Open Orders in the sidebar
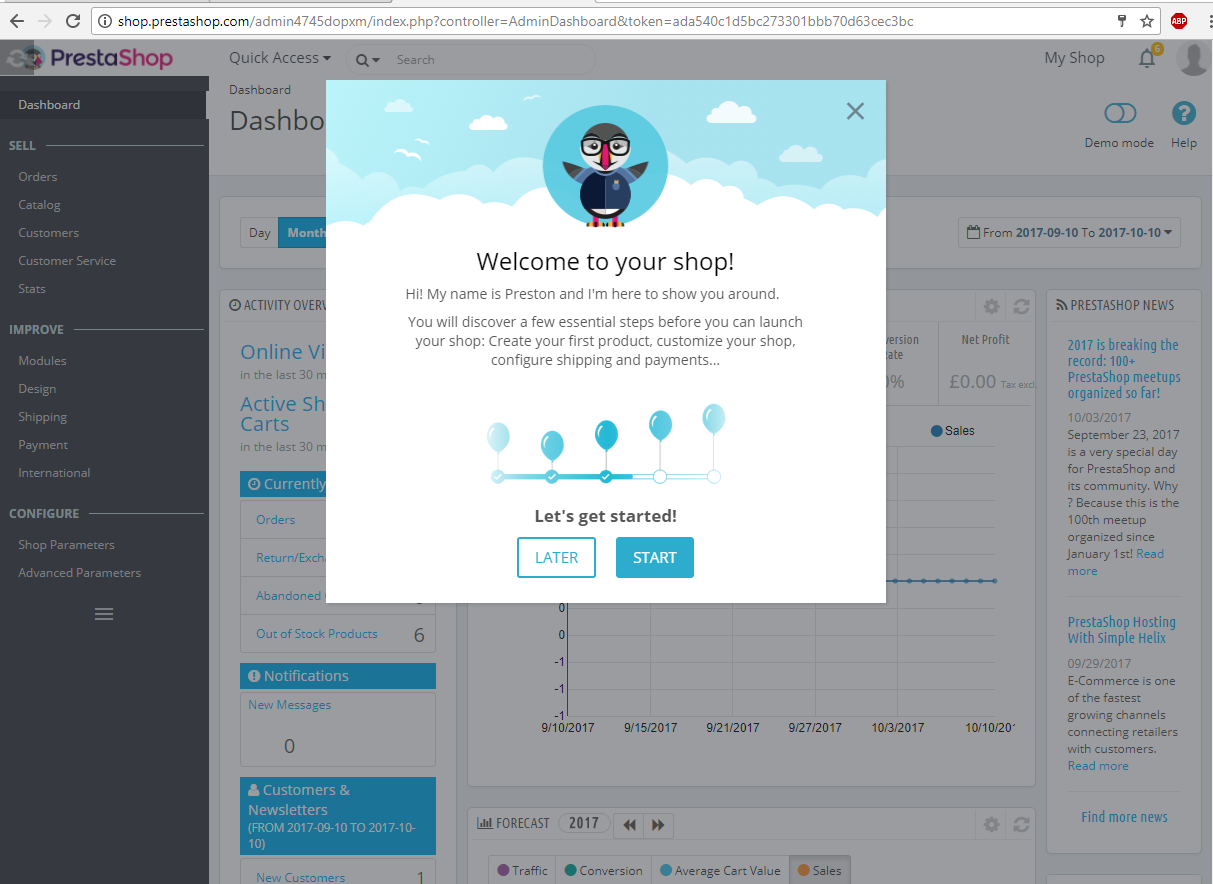The image size is (1213, 884). coord(37,177)
